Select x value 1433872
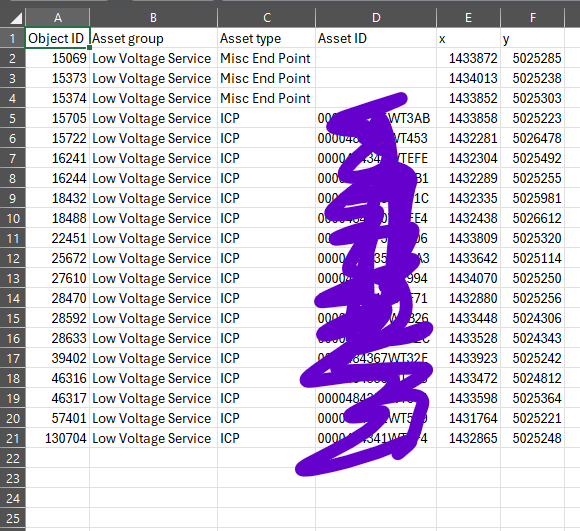The width and height of the screenshot is (580, 531). [468, 58]
